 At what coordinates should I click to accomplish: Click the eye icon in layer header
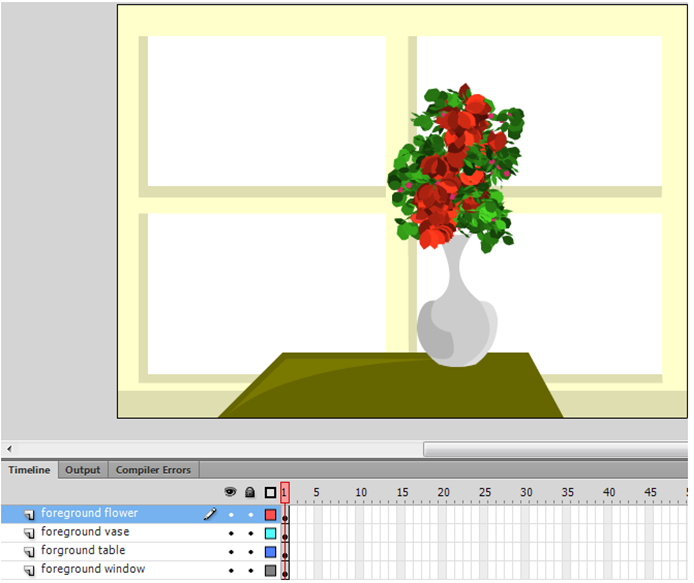(x=231, y=492)
